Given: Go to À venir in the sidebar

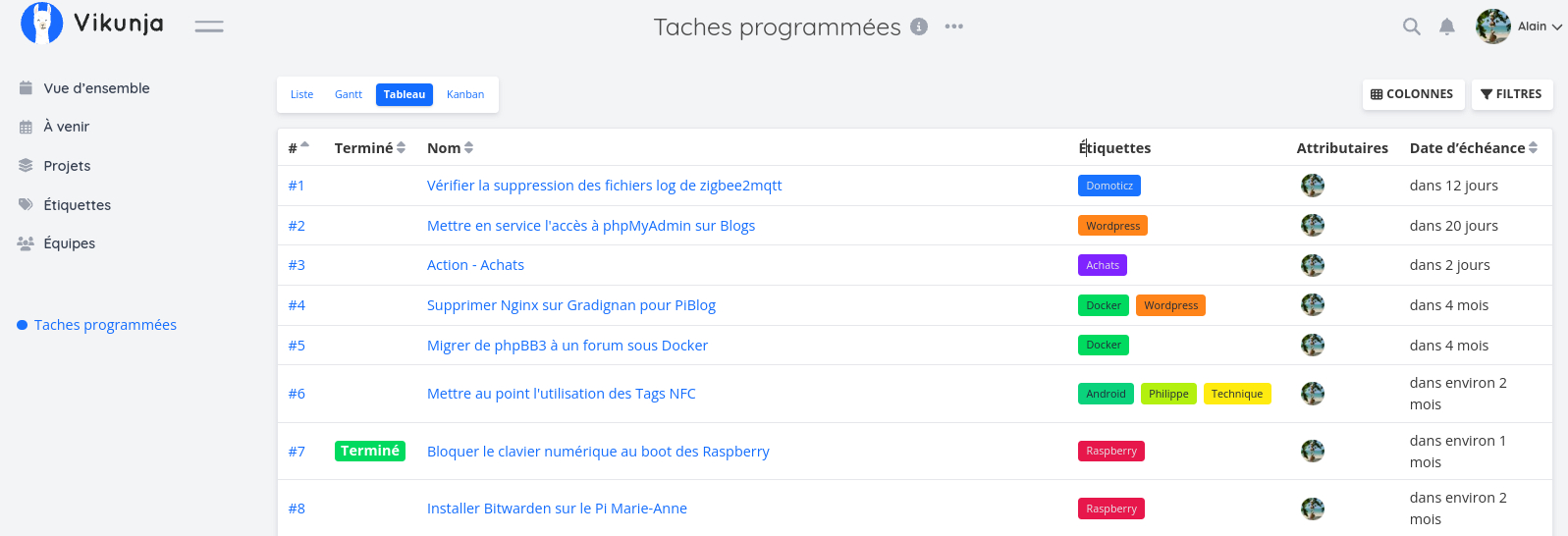Looking at the screenshot, I should click(66, 127).
